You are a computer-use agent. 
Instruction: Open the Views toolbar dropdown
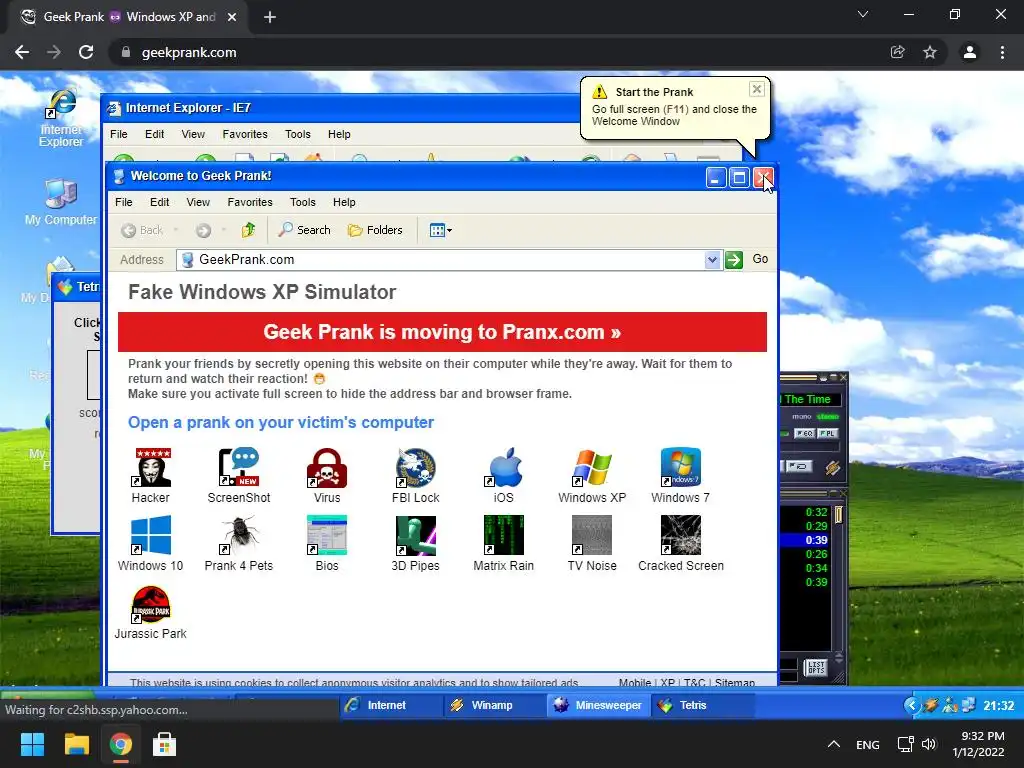point(441,230)
